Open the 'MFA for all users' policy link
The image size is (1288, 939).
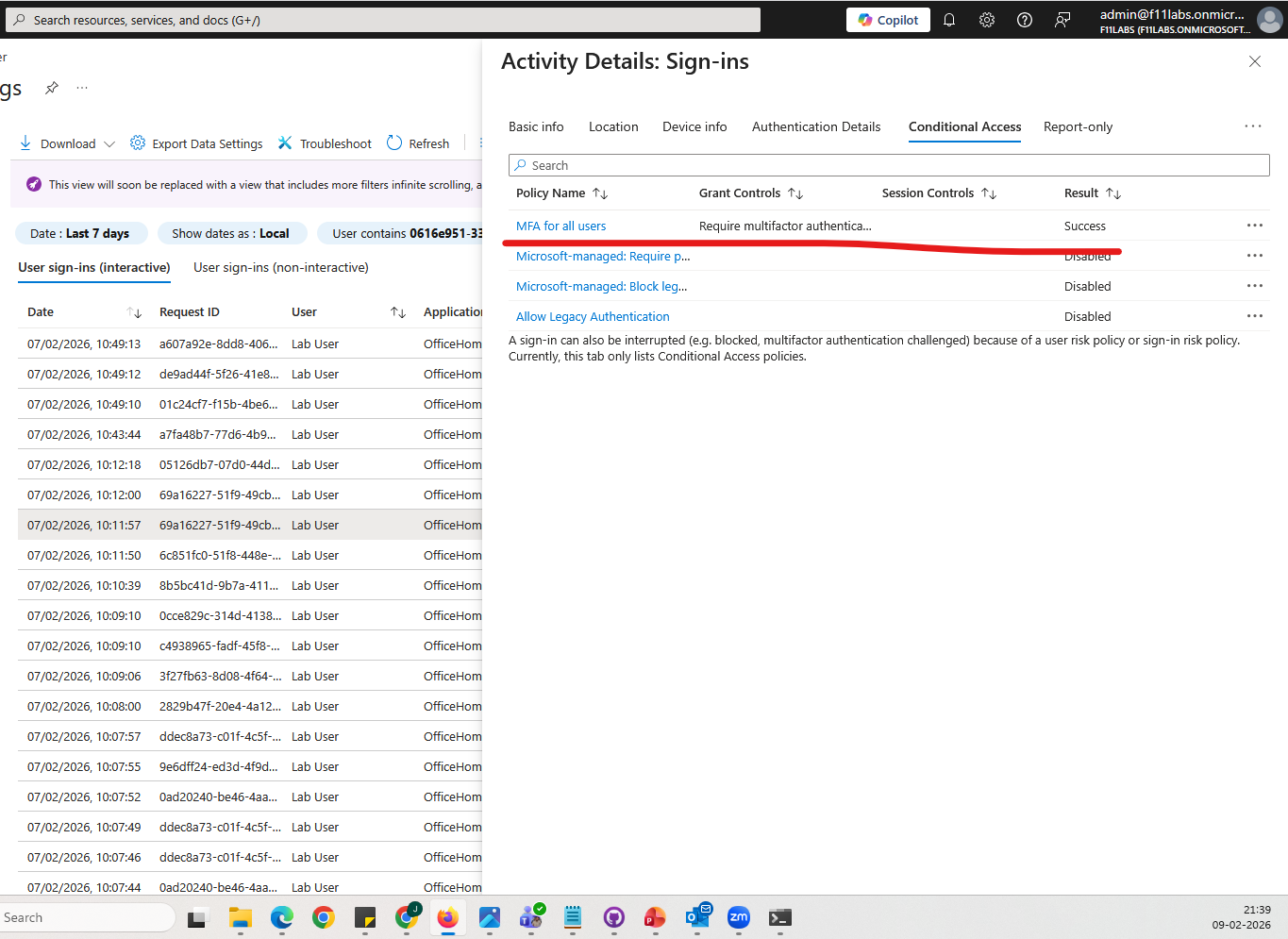coord(560,226)
